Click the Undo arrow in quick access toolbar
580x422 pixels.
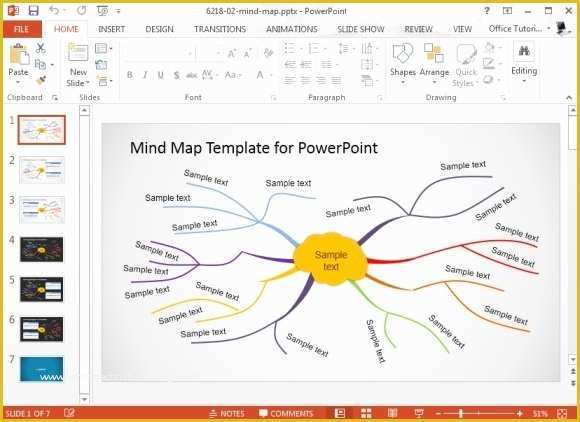click(54, 11)
